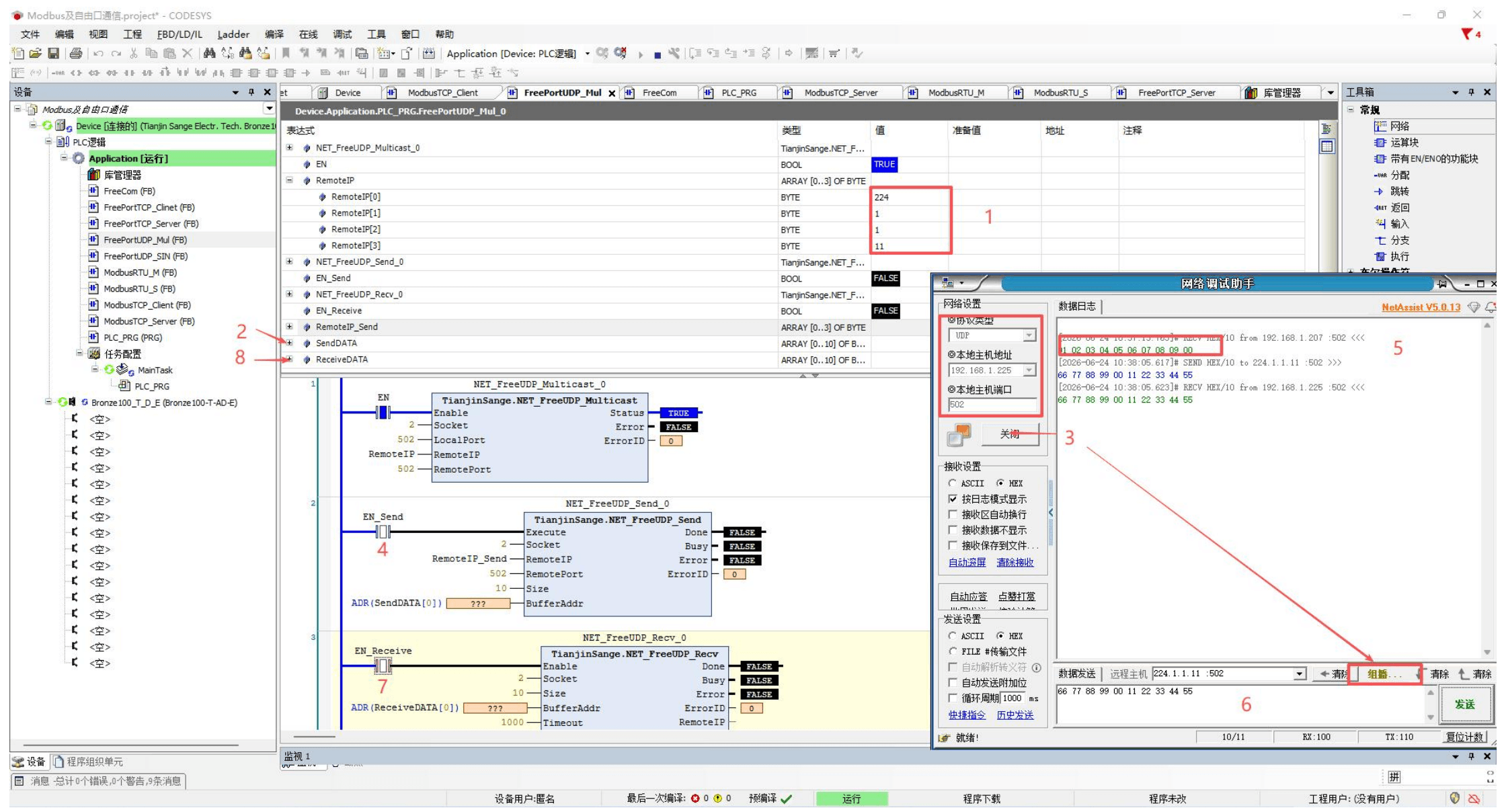Open the 文件 menu
Viewport: 1504px width, 812px height.
pyautogui.click(x=30, y=34)
